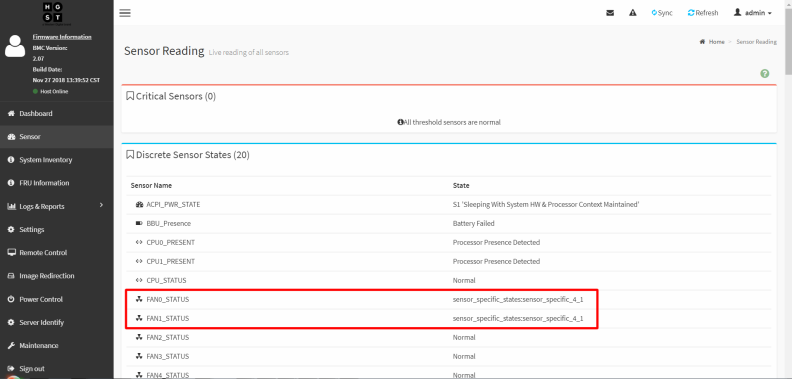Click the page vertical scrollbar
Viewport: 792px width, 379px height.
[788, 190]
